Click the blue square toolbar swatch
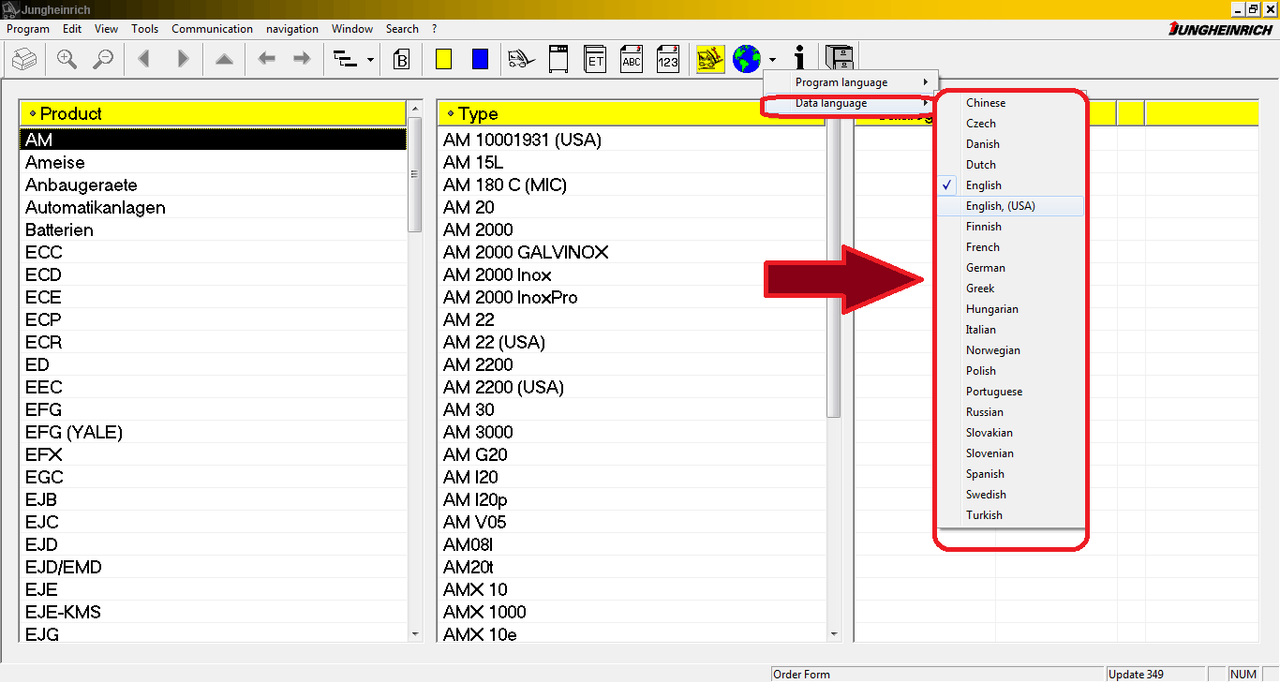Image resolution: width=1280 pixels, height=682 pixels. coord(480,59)
